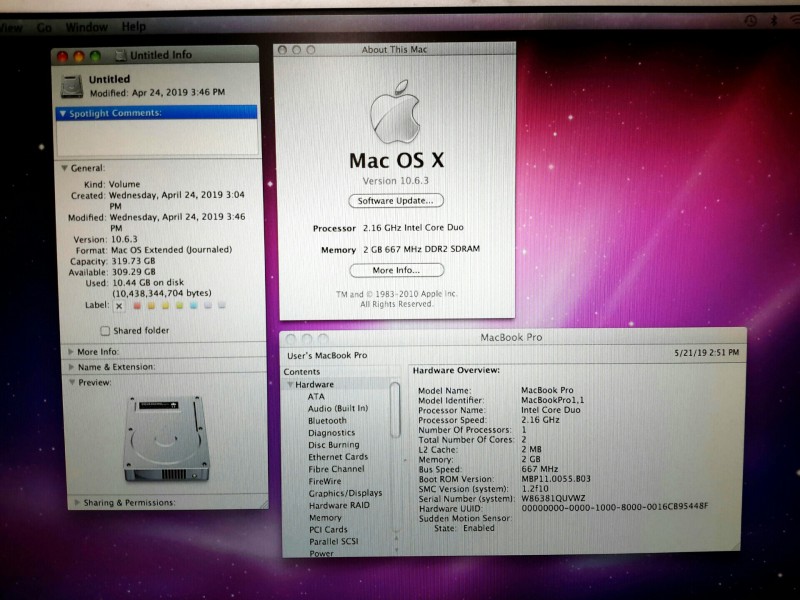Open the Window menu
800x600 pixels.
point(87,27)
